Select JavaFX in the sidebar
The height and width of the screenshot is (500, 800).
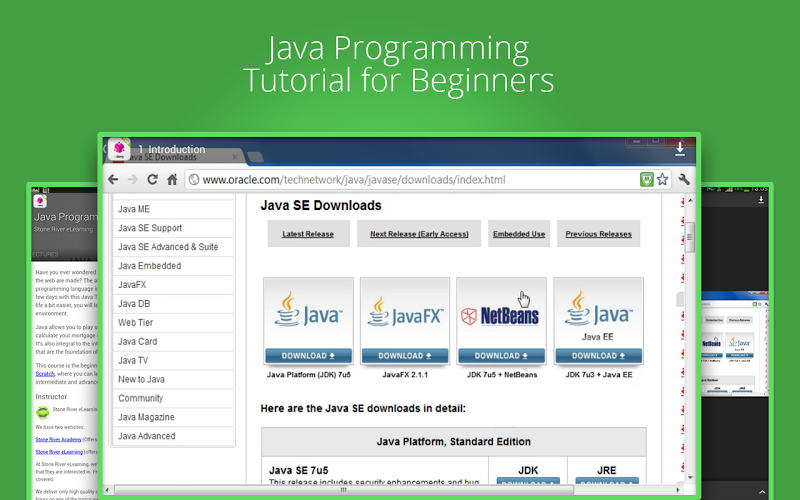tap(173, 285)
